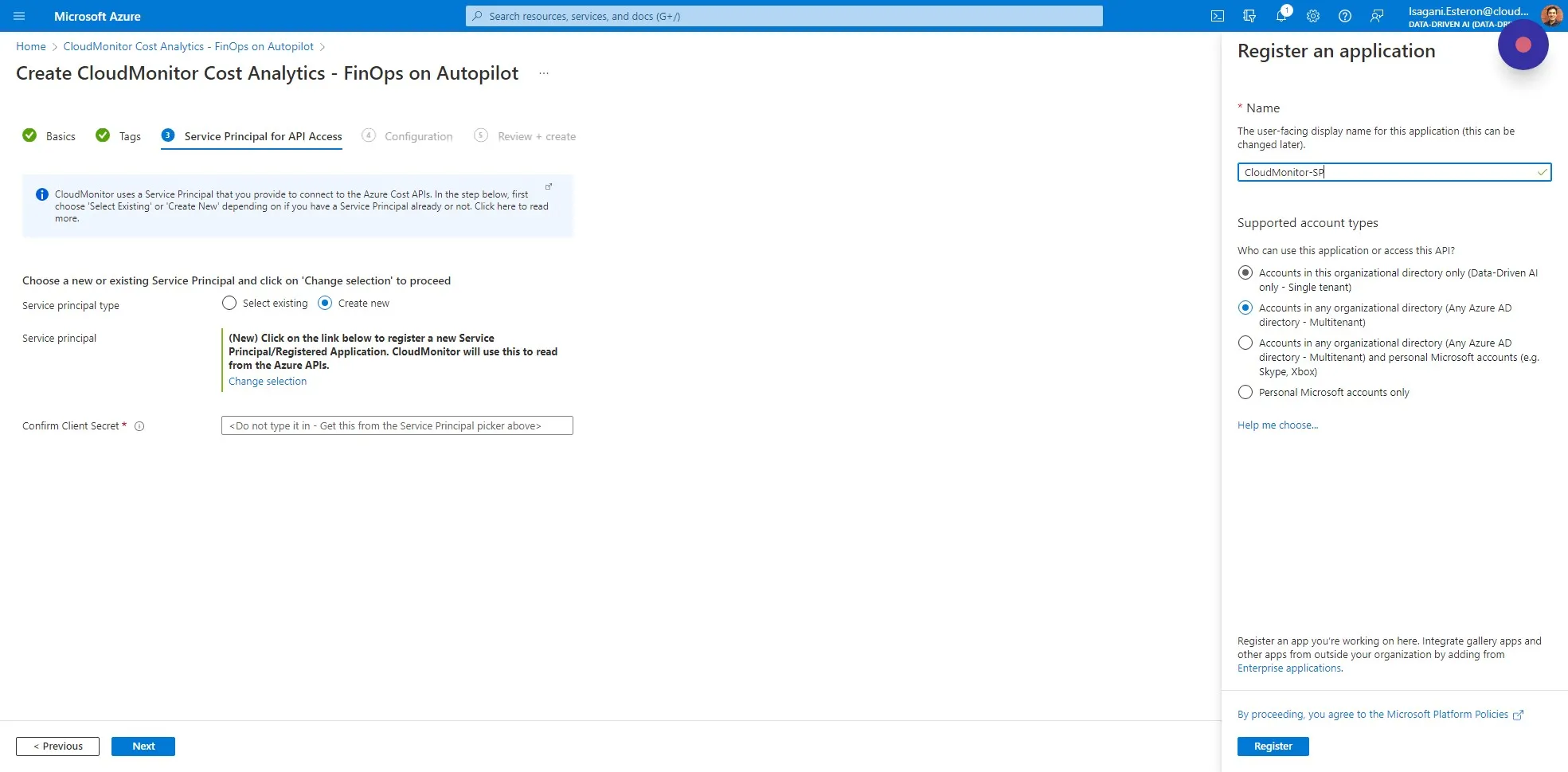Choose the Select existing radio option
This screenshot has height=772, width=1568.
click(x=229, y=303)
